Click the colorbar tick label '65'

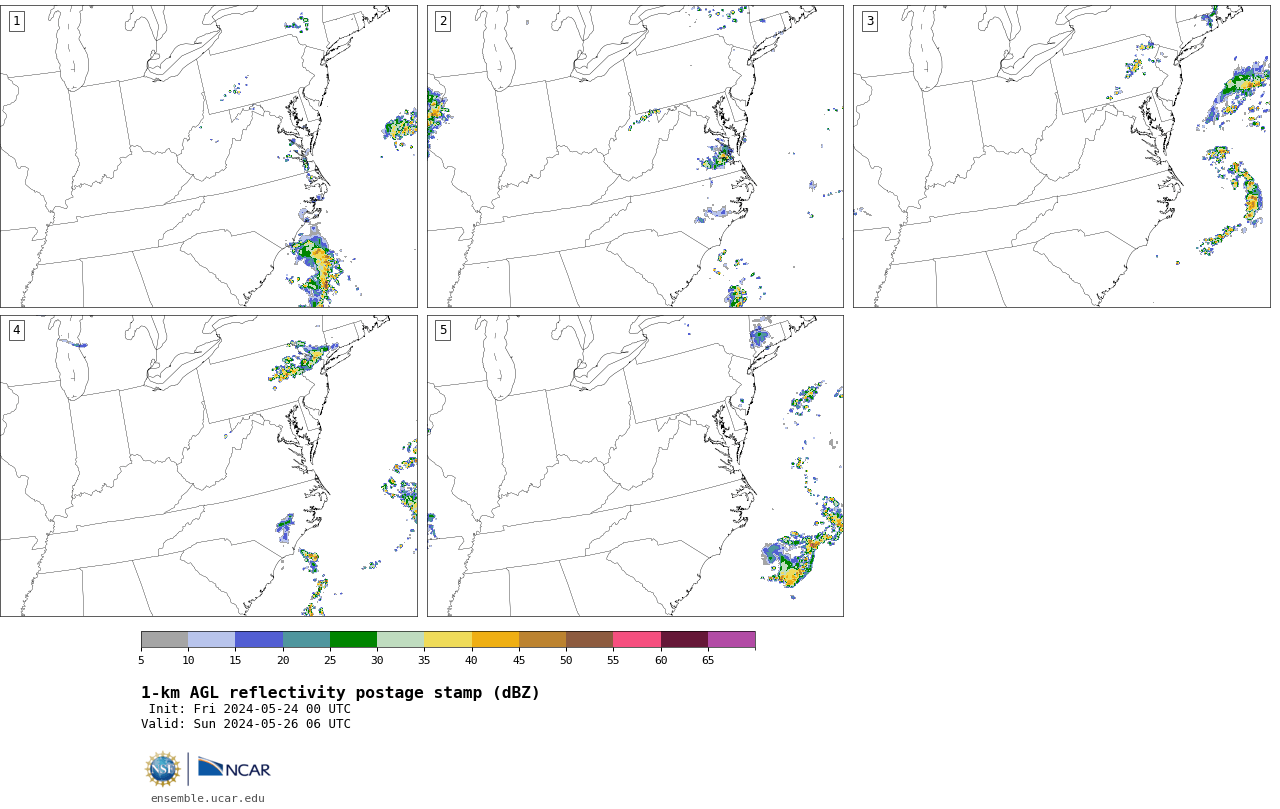[708, 660]
